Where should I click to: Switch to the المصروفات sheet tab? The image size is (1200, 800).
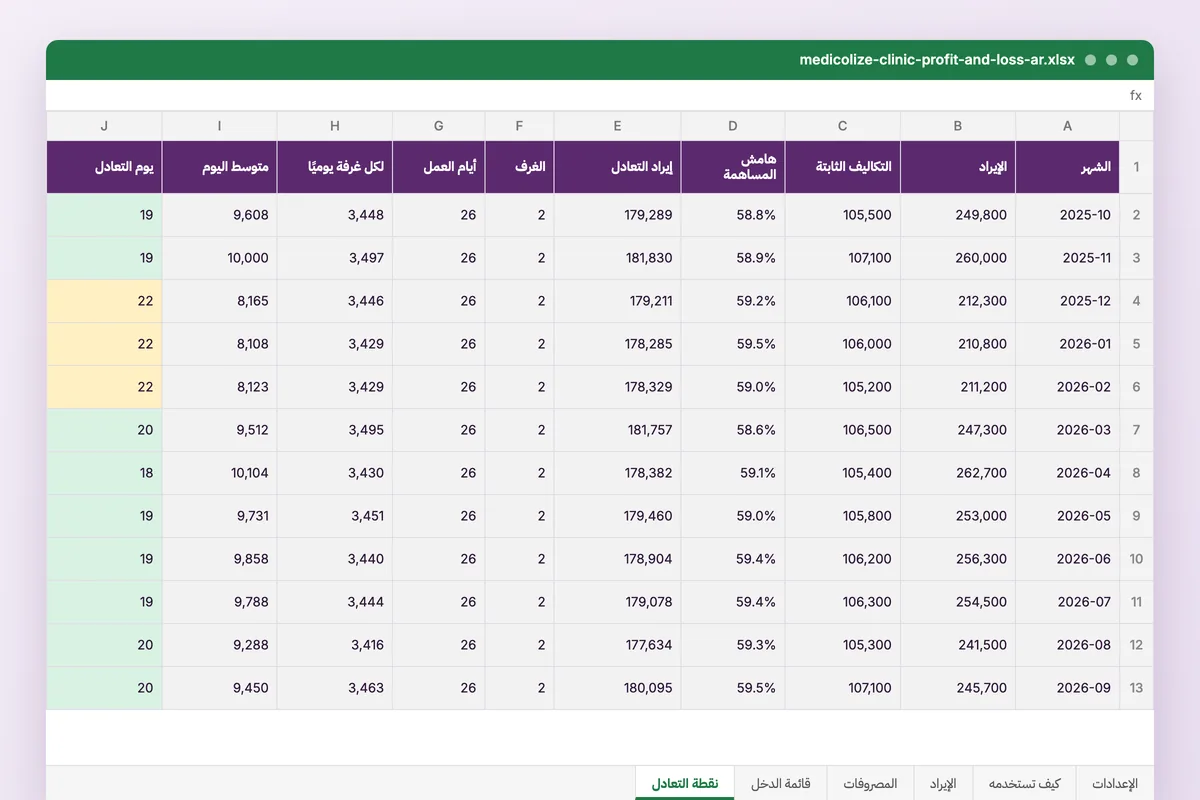click(x=869, y=783)
